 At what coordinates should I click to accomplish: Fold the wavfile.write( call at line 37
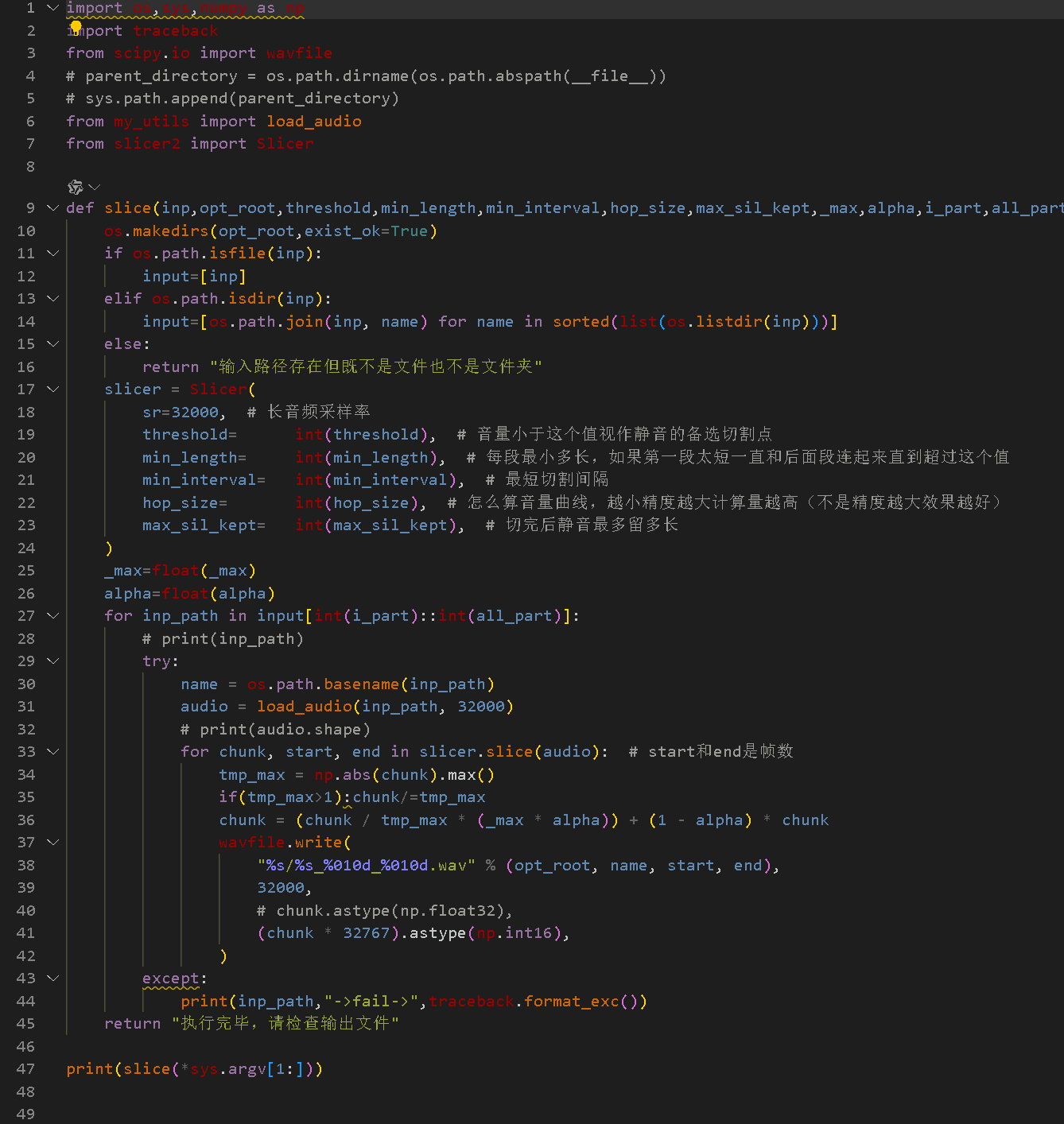(52, 842)
